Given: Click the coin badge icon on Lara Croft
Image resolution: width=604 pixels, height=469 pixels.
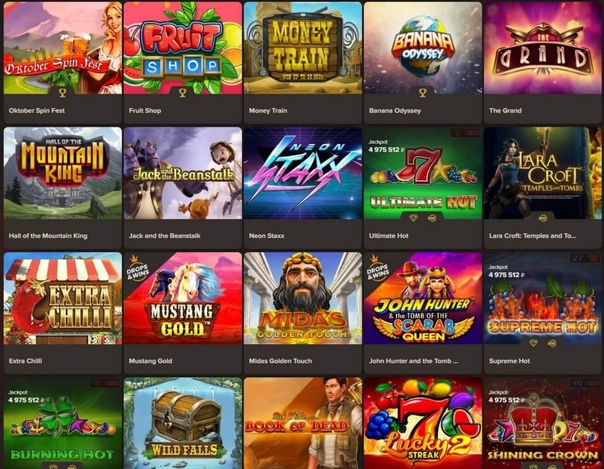Looking at the screenshot, I should (x=542, y=218).
